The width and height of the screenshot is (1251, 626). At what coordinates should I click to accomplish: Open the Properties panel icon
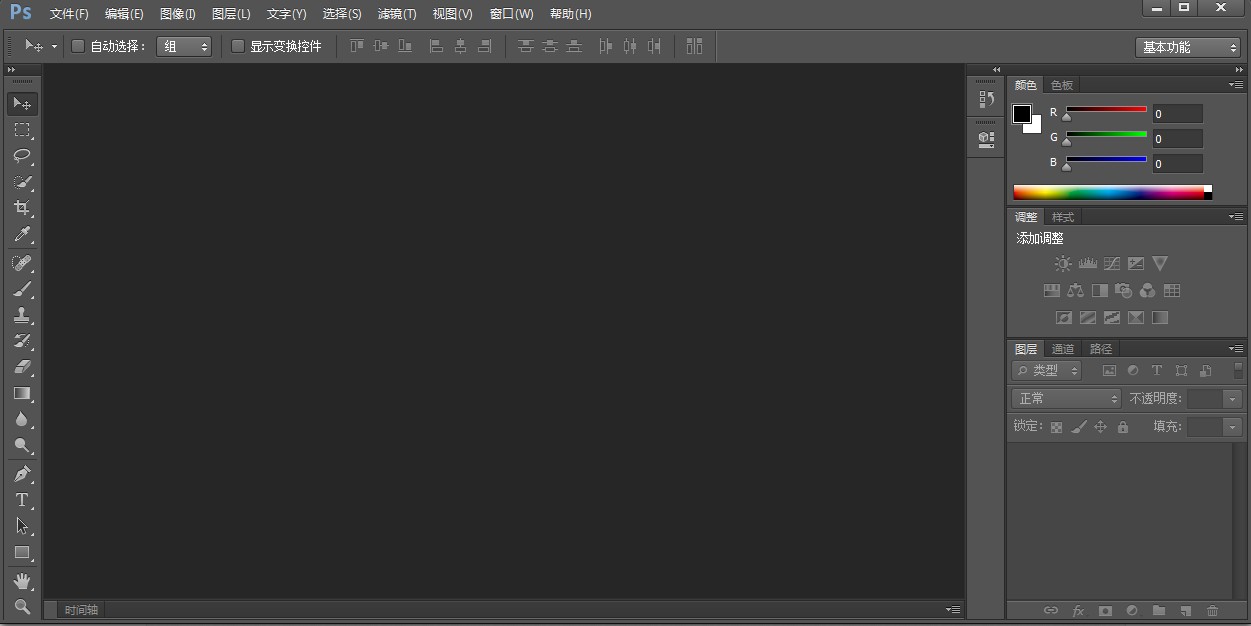pos(986,140)
